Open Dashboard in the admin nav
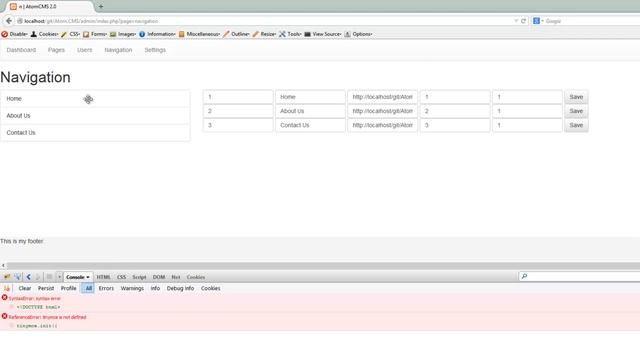Viewport: 640px width, 360px height. pyautogui.click(x=21, y=50)
